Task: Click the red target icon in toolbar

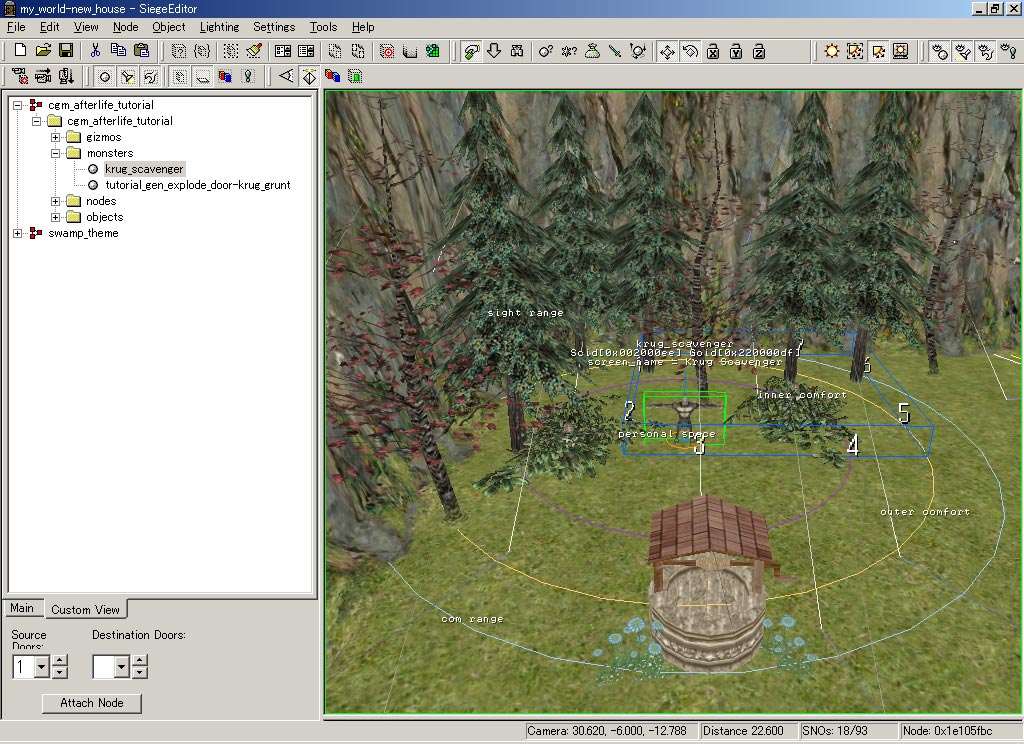Action: 387,50
